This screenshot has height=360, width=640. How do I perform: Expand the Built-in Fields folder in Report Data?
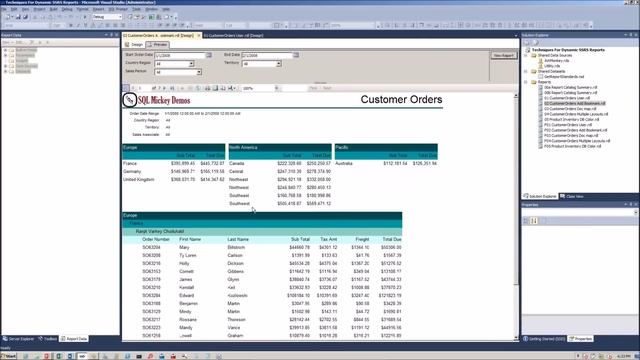point(5,50)
